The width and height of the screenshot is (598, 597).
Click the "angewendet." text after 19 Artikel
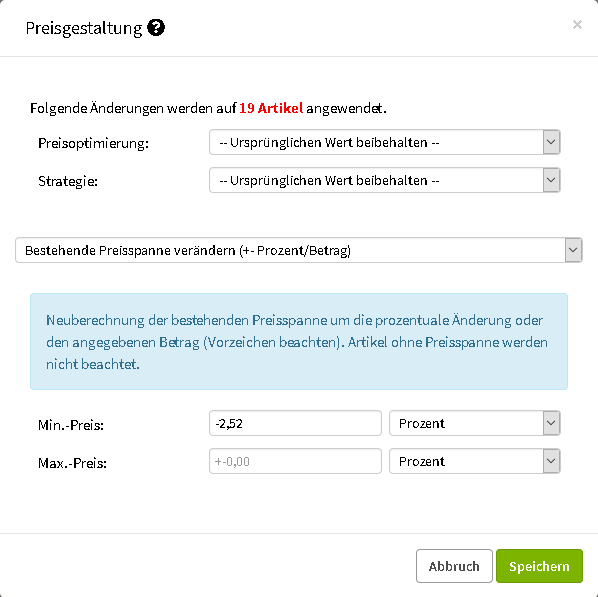(346, 109)
